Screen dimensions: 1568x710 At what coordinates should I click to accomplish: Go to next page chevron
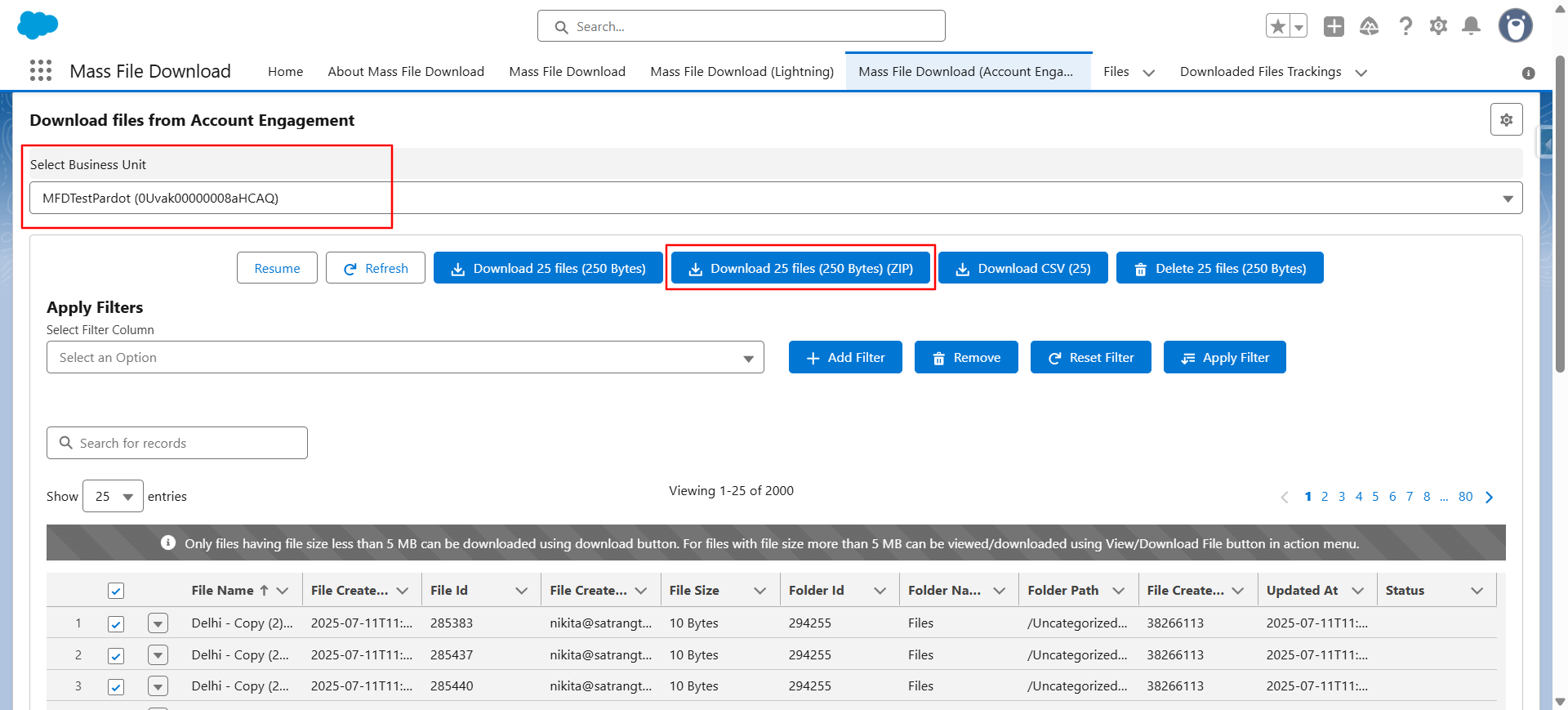pyautogui.click(x=1489, y=497)
